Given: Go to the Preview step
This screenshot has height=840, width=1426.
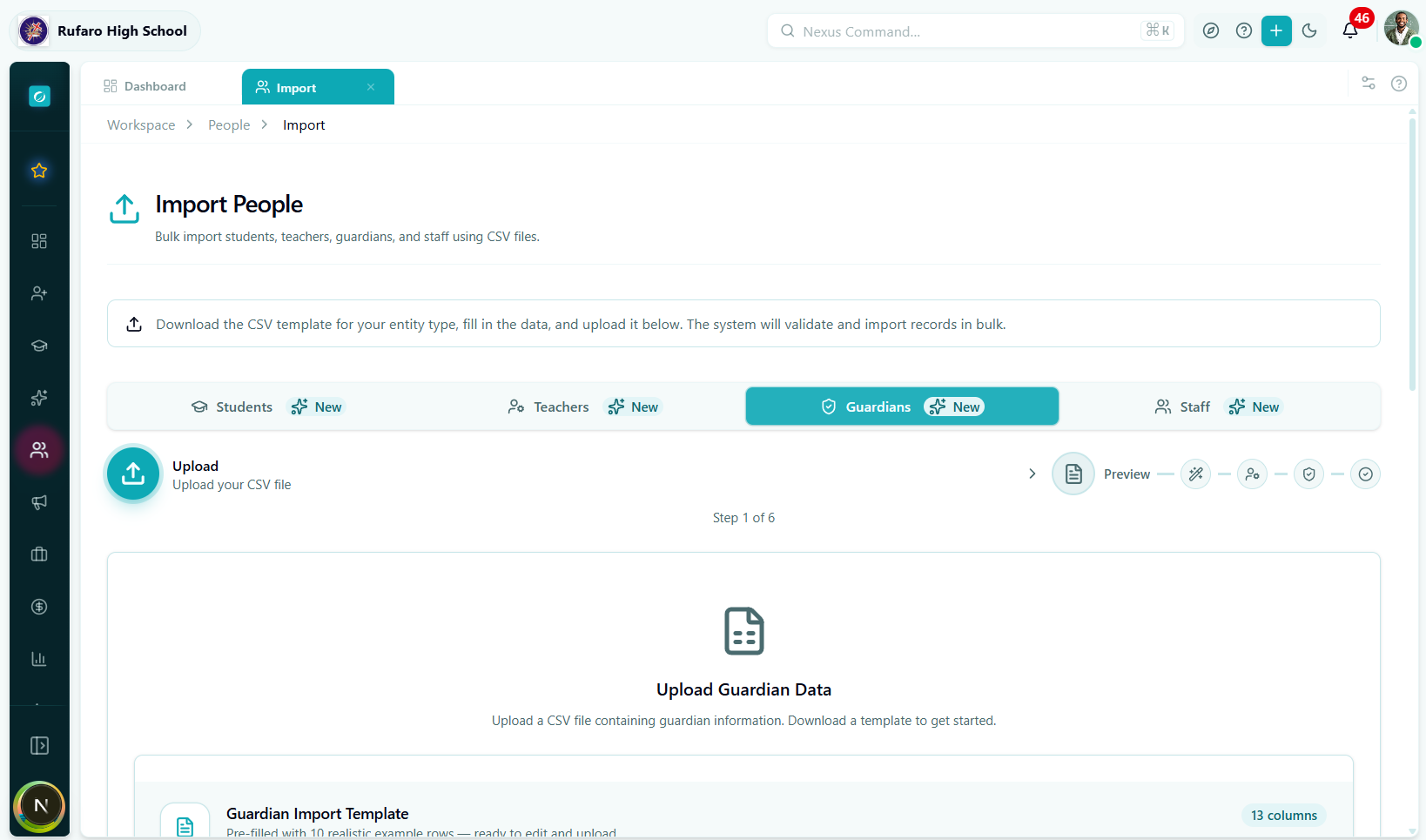Looking at the screenshot, I should tap(1102, 474).
